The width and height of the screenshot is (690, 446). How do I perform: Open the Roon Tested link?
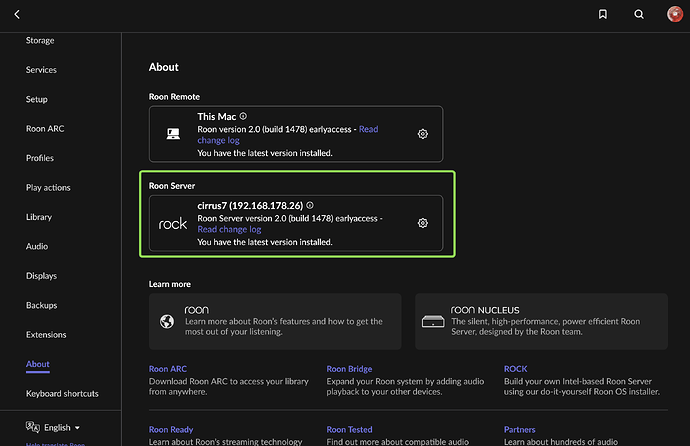(349, 429)
